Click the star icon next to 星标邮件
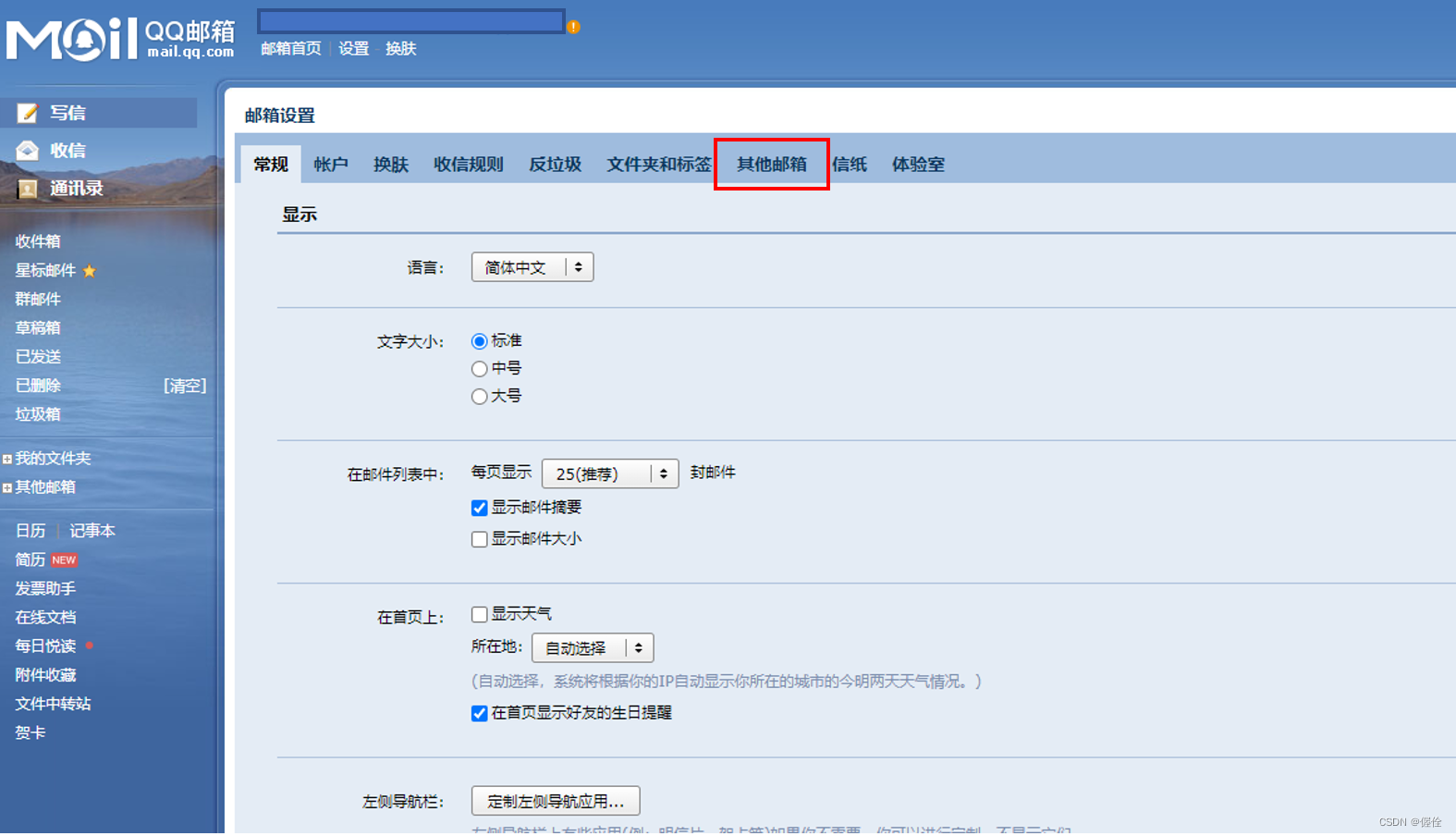The width and height of the screenshot is (1456, 836). point(90,271)
